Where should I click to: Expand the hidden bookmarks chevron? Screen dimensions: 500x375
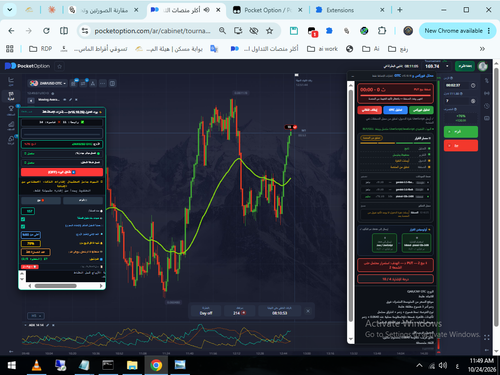[482, 49]
